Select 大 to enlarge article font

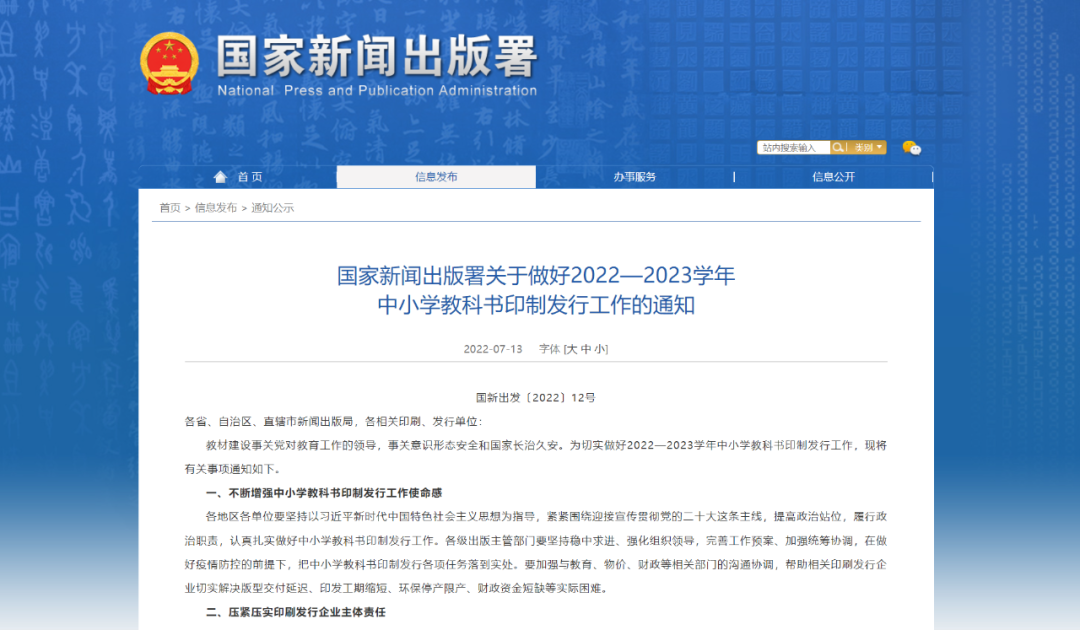[572, 349]
